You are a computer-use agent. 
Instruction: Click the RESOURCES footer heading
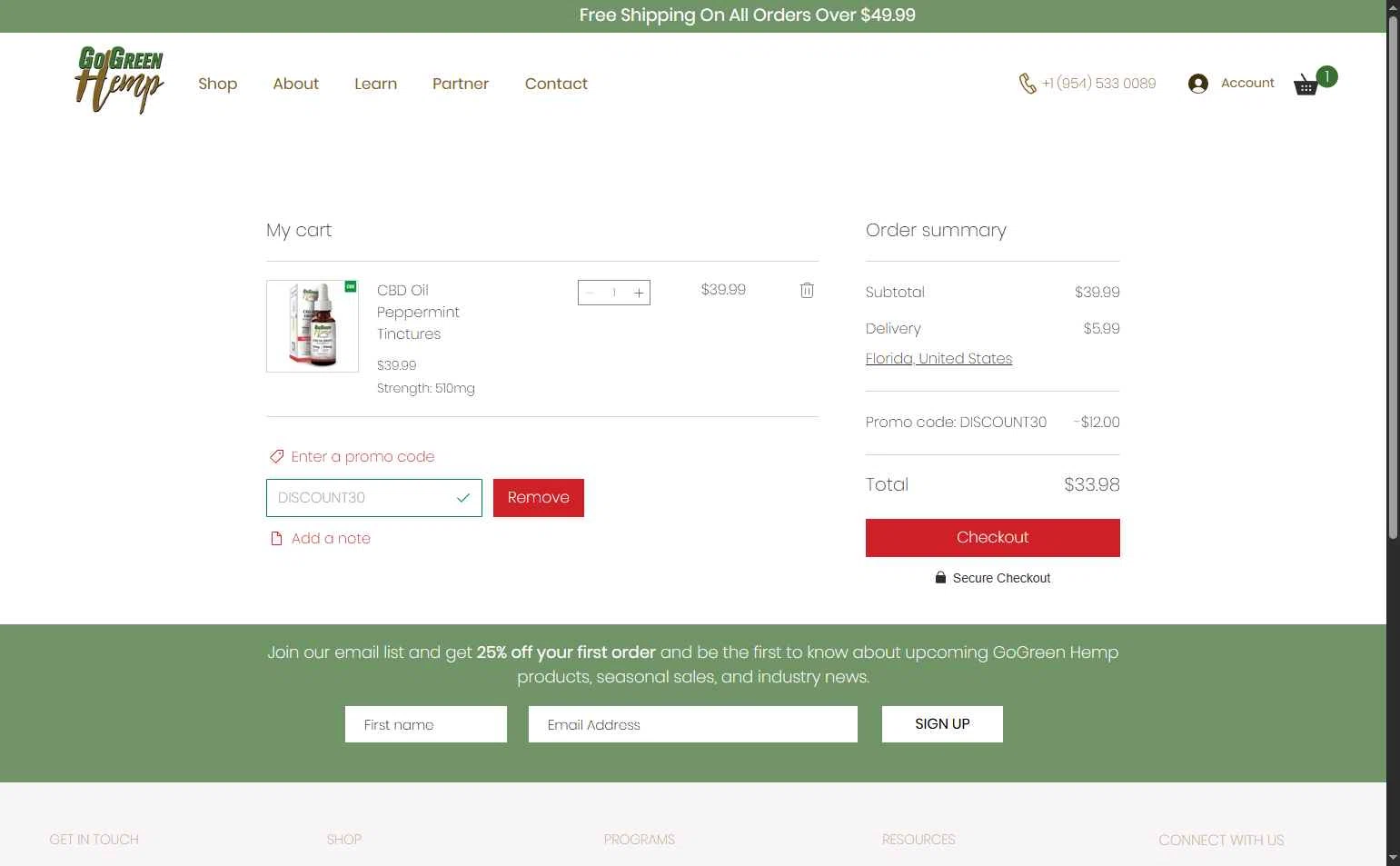[918, 840]
